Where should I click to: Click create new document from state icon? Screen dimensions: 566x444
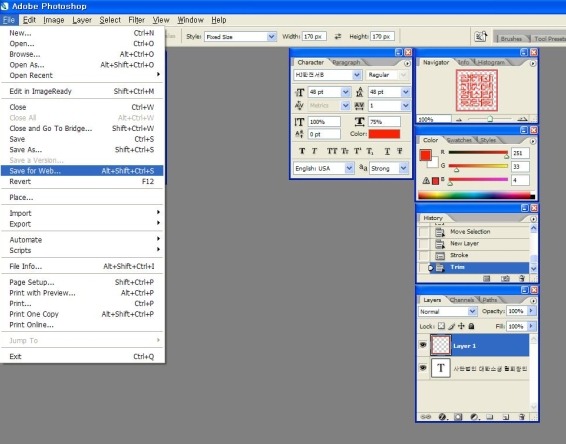(x=487, y=278)
